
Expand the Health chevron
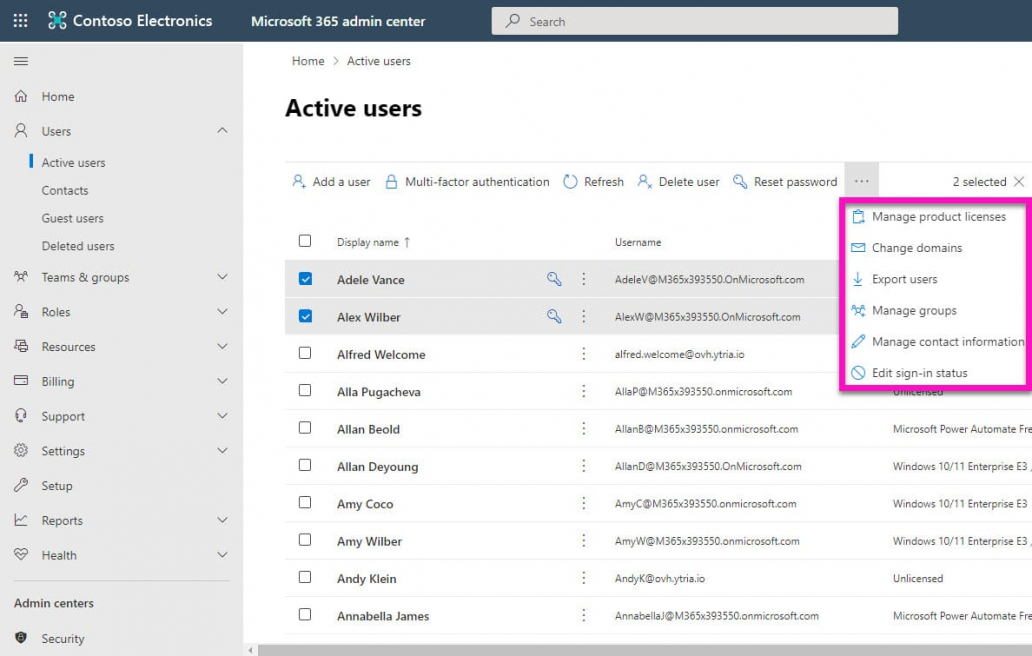[222, 555]
